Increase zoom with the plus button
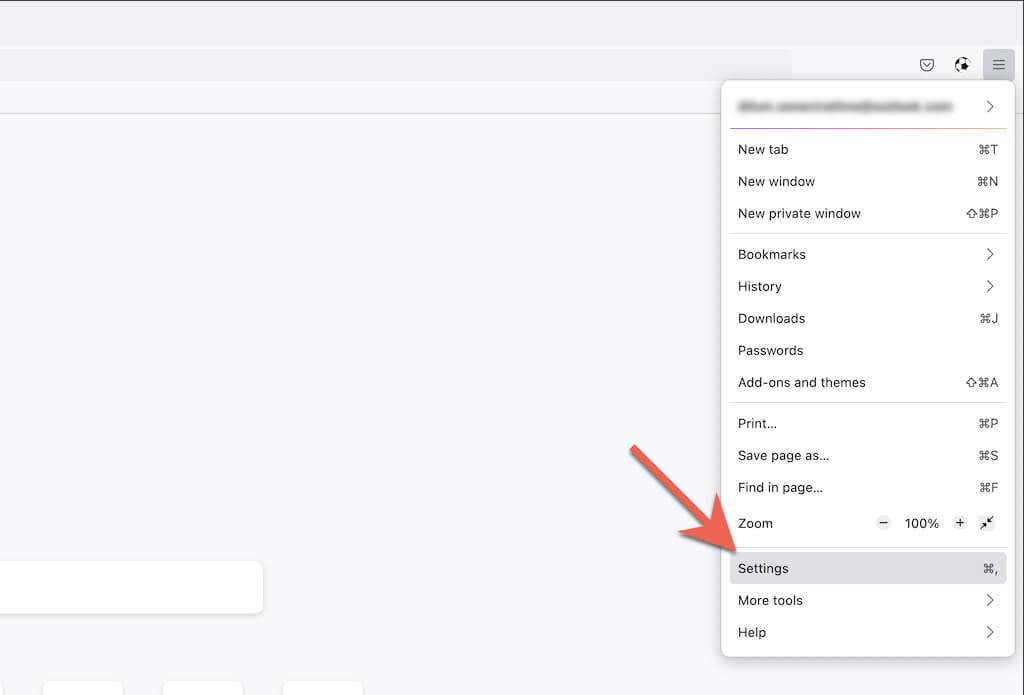This screenshot has width=1024, height=695. pyautogui.click(x=959, y=523)
